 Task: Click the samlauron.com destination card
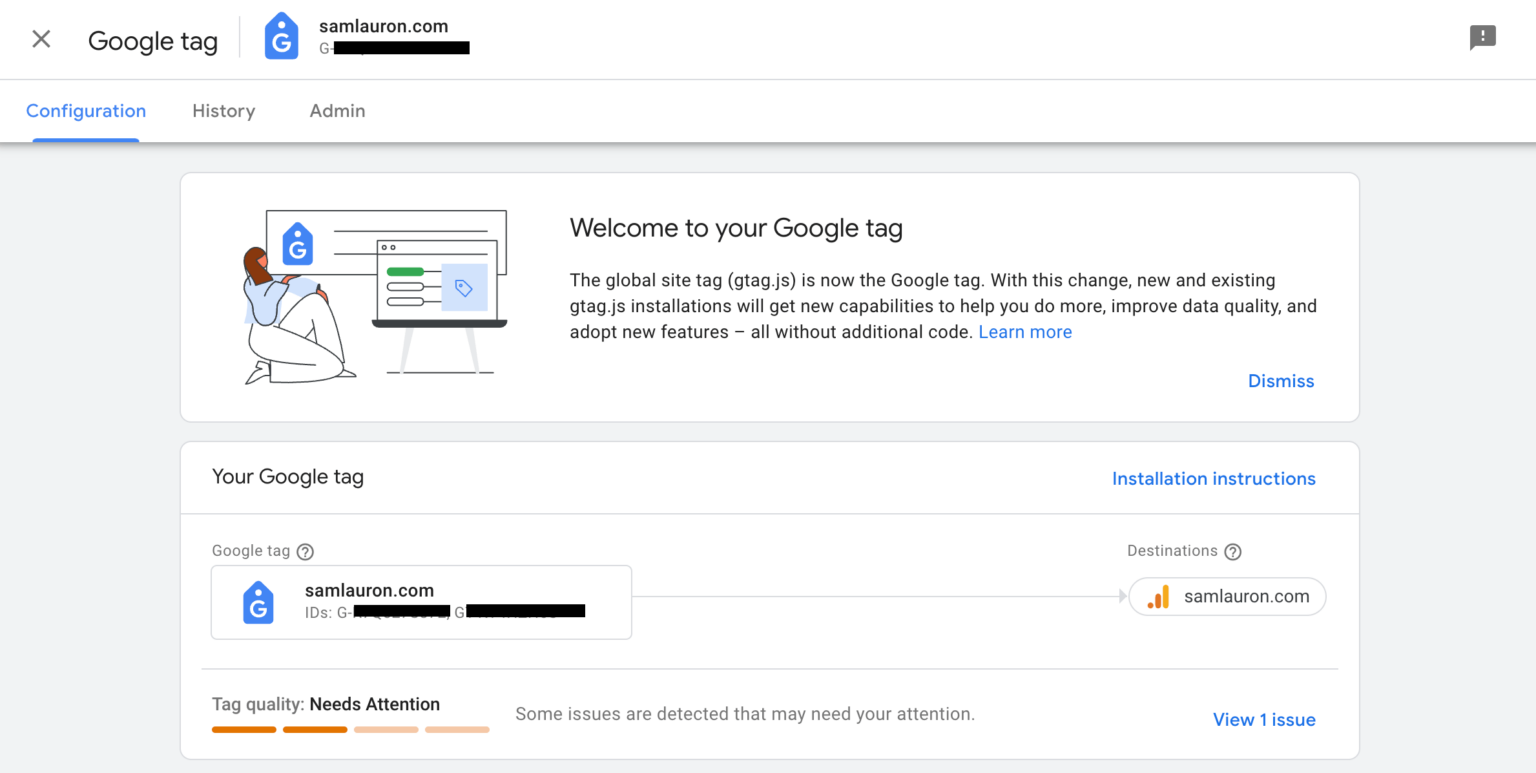point(1227,596)
